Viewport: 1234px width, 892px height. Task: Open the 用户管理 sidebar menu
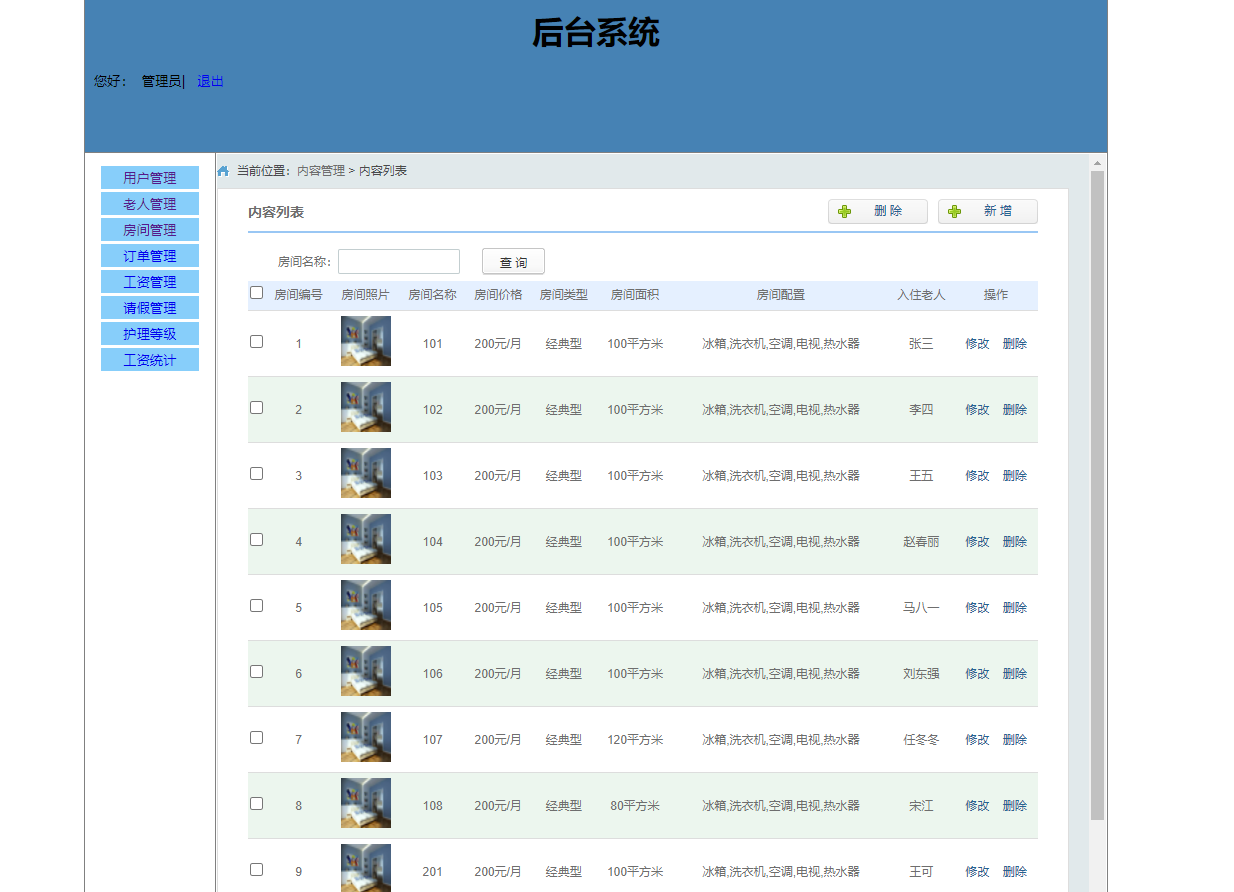(x=149, y=177)
